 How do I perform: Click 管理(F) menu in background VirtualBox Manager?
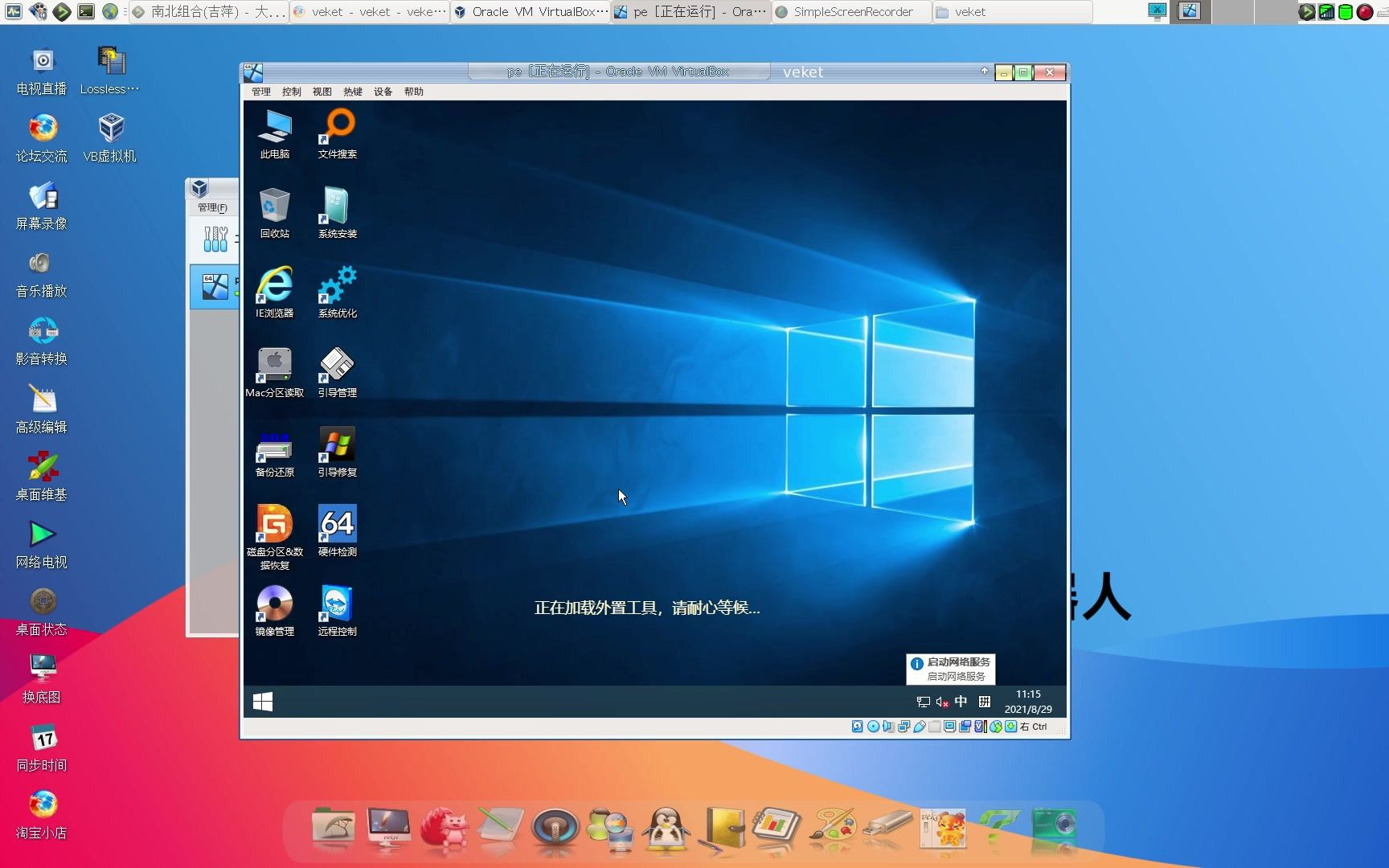coord(212,207)
